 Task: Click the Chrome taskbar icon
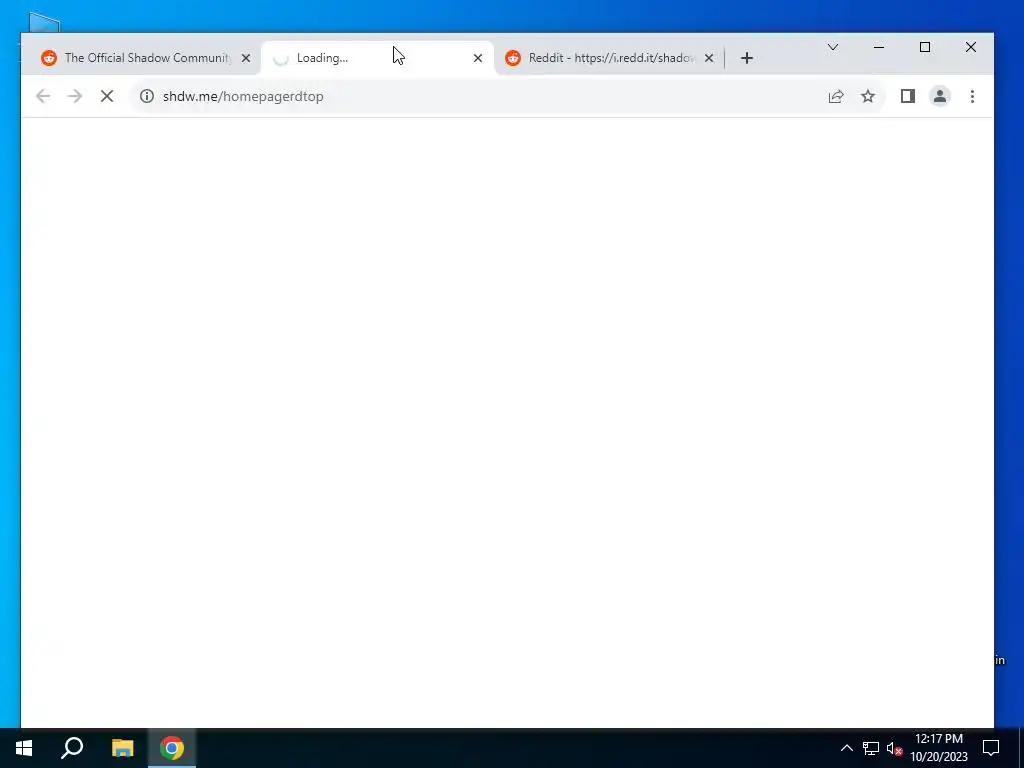172,748
